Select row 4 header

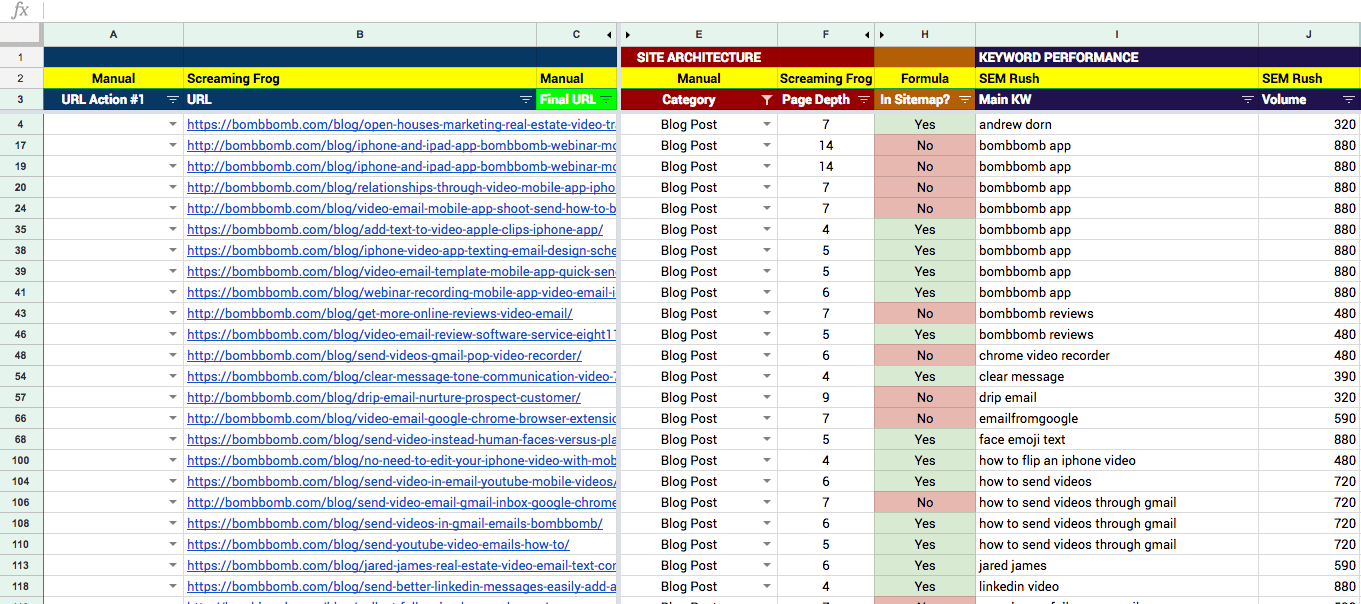click(x=21, y=125)
